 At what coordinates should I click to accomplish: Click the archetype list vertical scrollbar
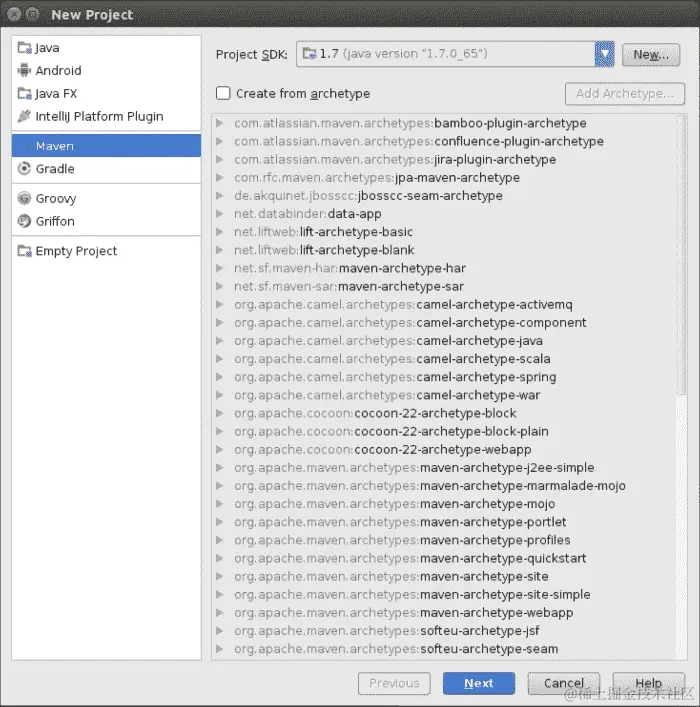681,255
